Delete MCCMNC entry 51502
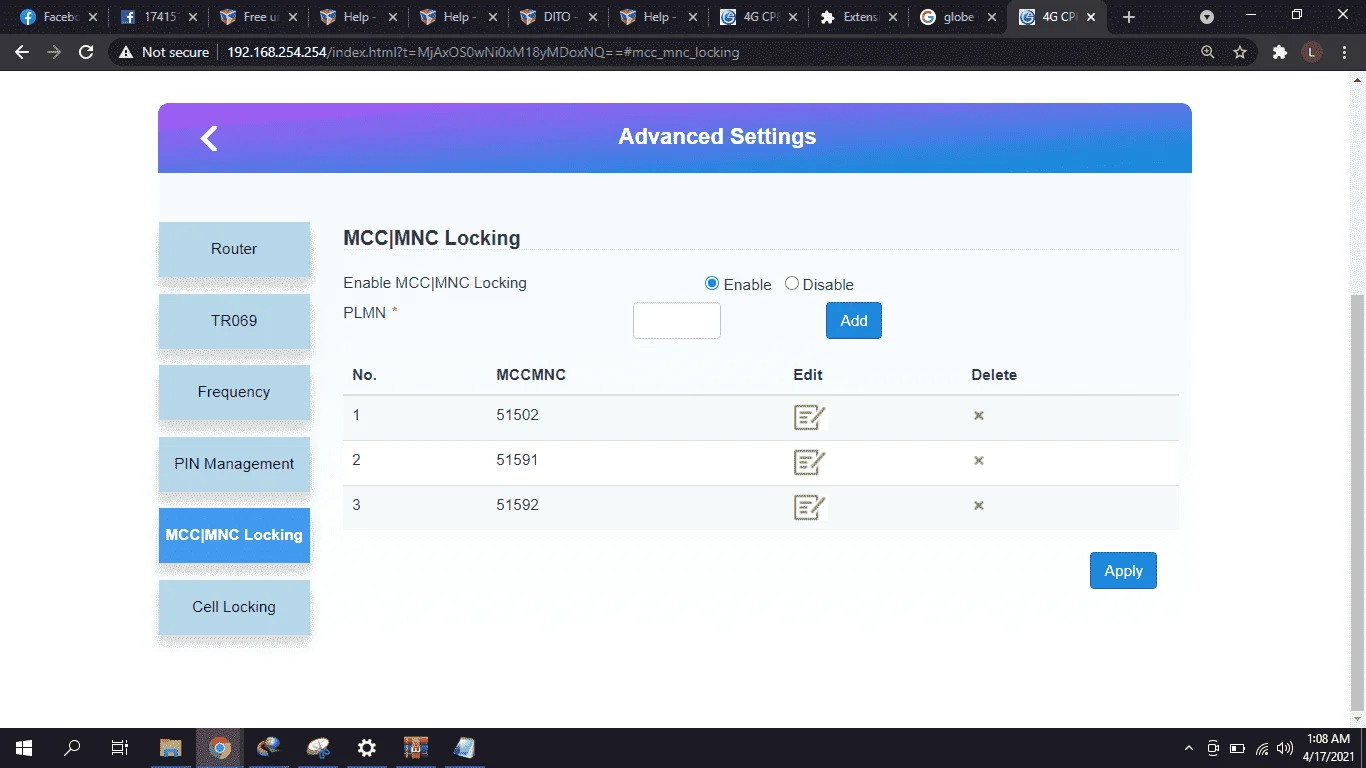The width and height of the screenshot is (1366, 768). click(x=979, y=415)
